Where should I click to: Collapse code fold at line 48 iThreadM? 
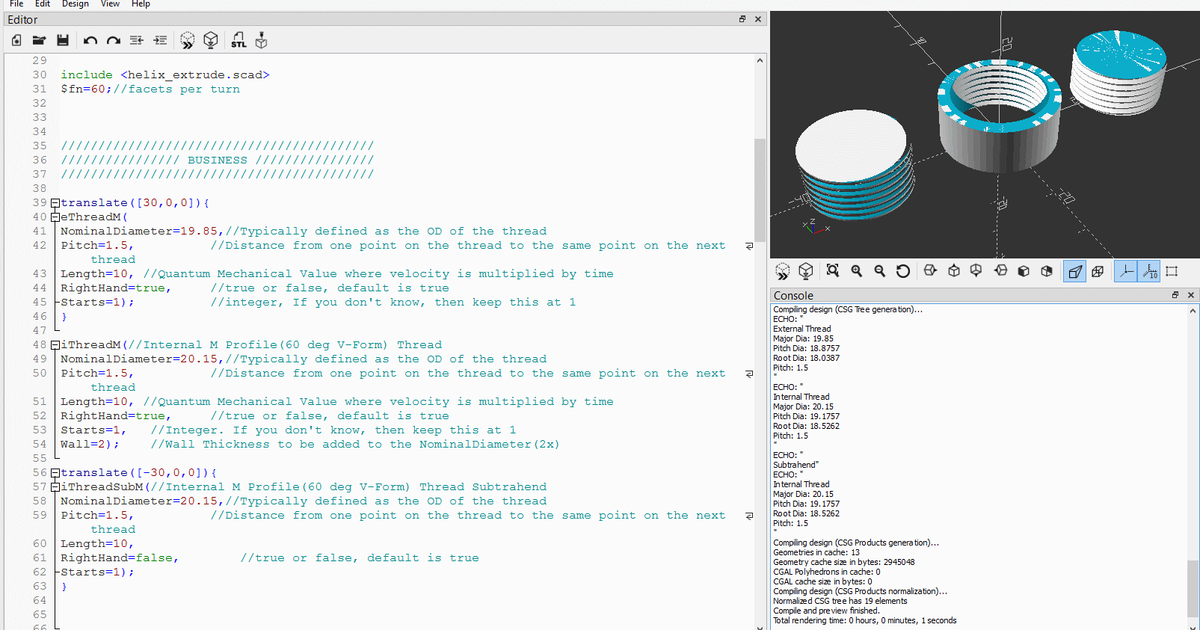tap(55, 344)
